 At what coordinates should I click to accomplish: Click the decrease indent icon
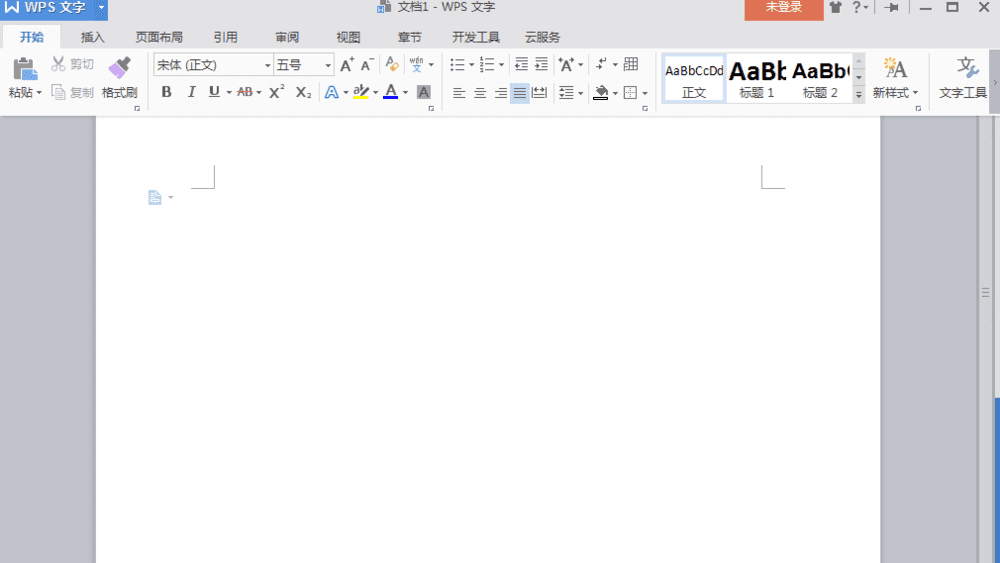click(521, 64)
